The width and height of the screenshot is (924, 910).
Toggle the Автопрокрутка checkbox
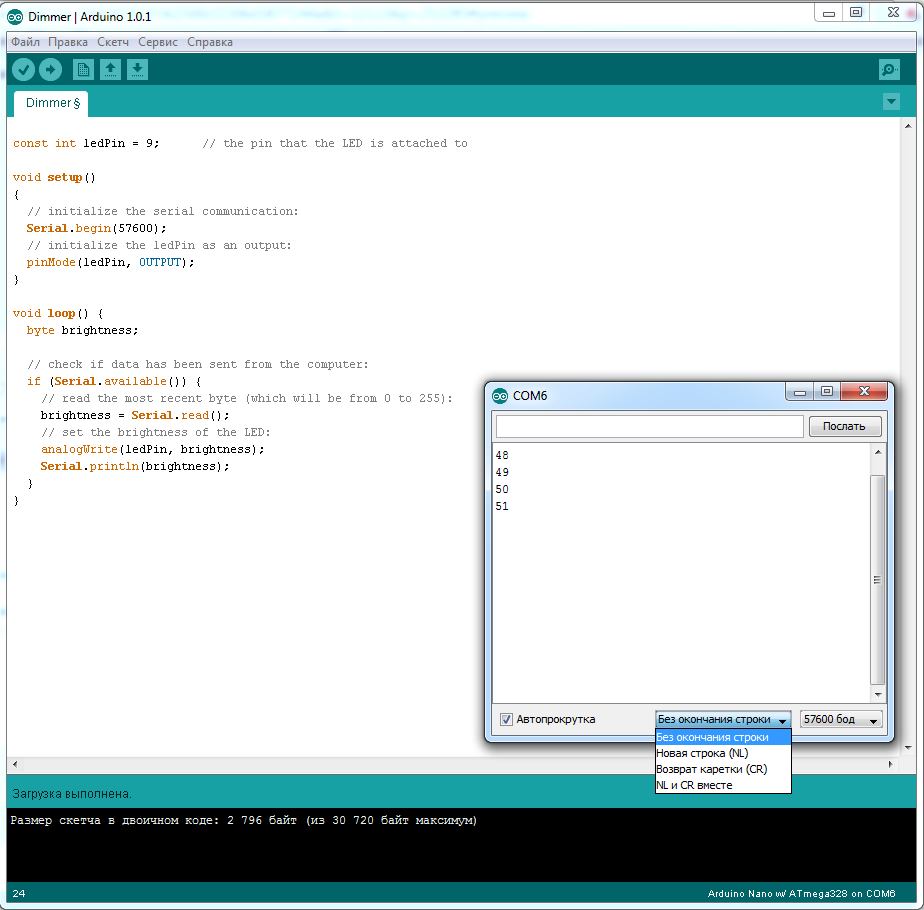[x=507, y=719]
